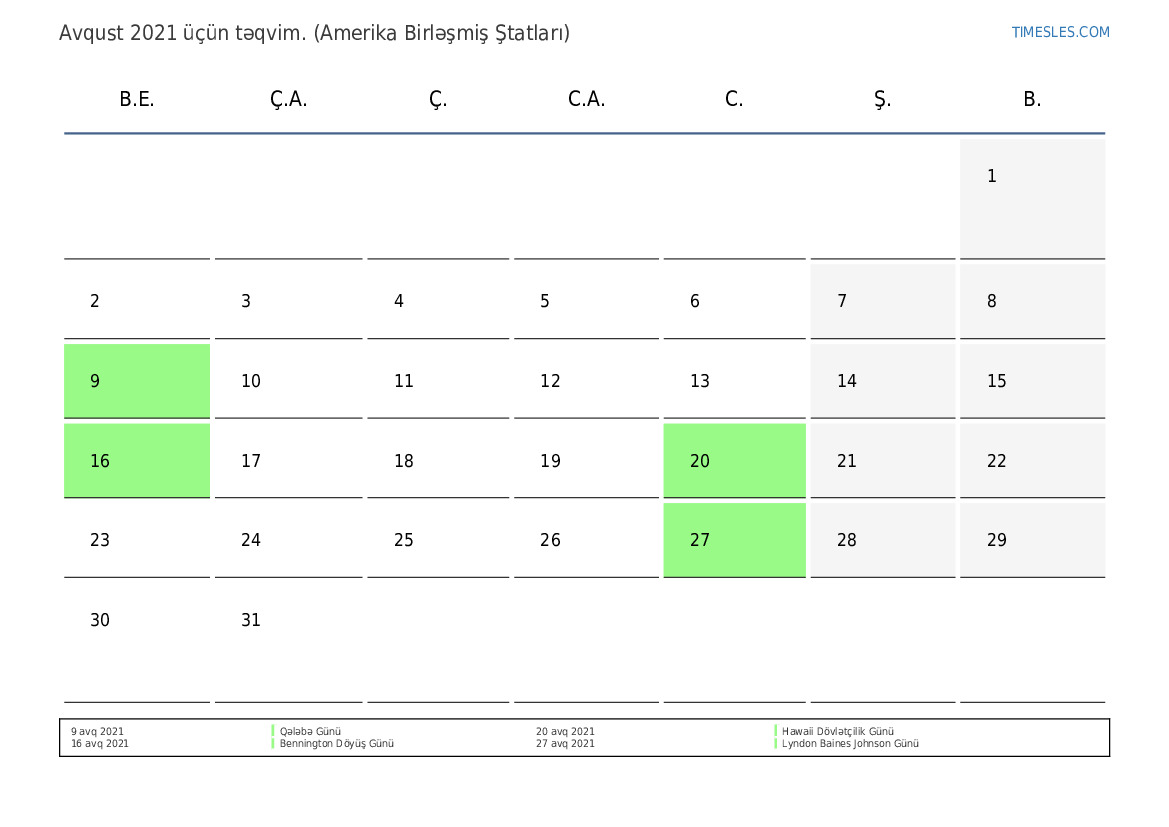Image resolution: width=1169 pixels, height=827 pixels.
Task: Click the calendar title Avqust 2021
Action: 314,33
